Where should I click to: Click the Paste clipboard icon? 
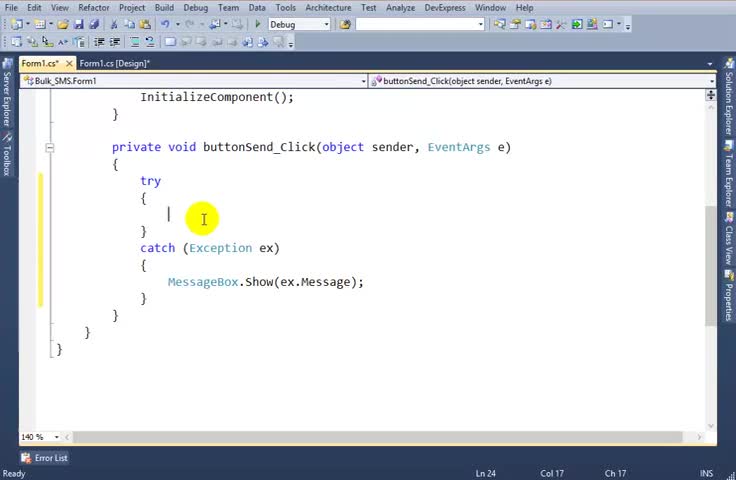(x=146, y=24)
